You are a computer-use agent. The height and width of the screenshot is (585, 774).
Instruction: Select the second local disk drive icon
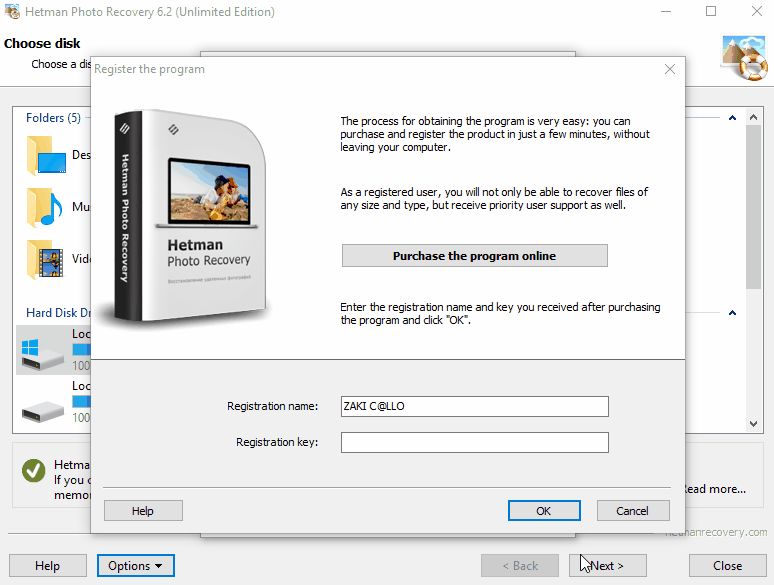tap(42, 411)
